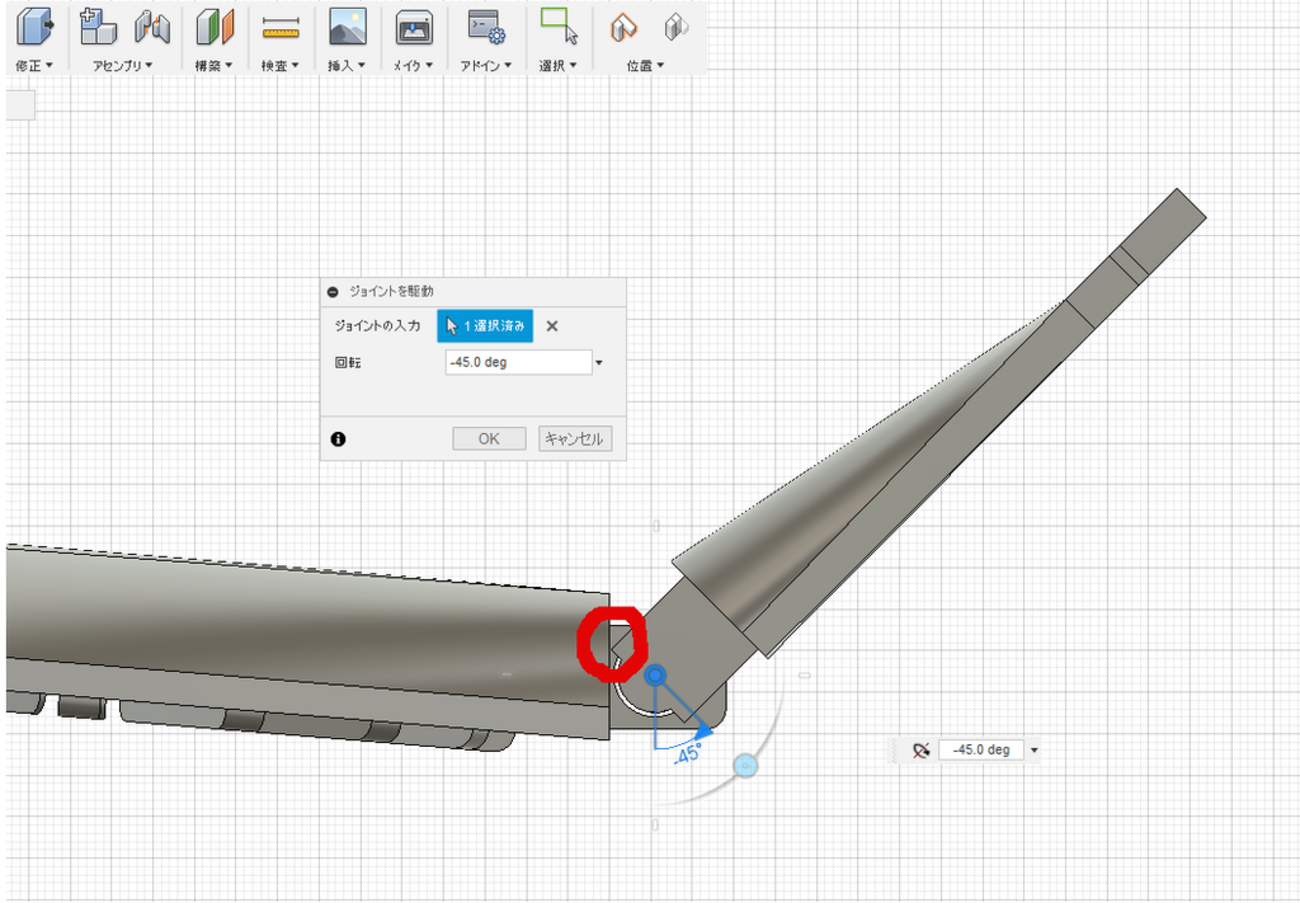Collapse the ジョイントを駆動 dialog
The width and height of the screenshot is (1300, 903).
[333, 292]
